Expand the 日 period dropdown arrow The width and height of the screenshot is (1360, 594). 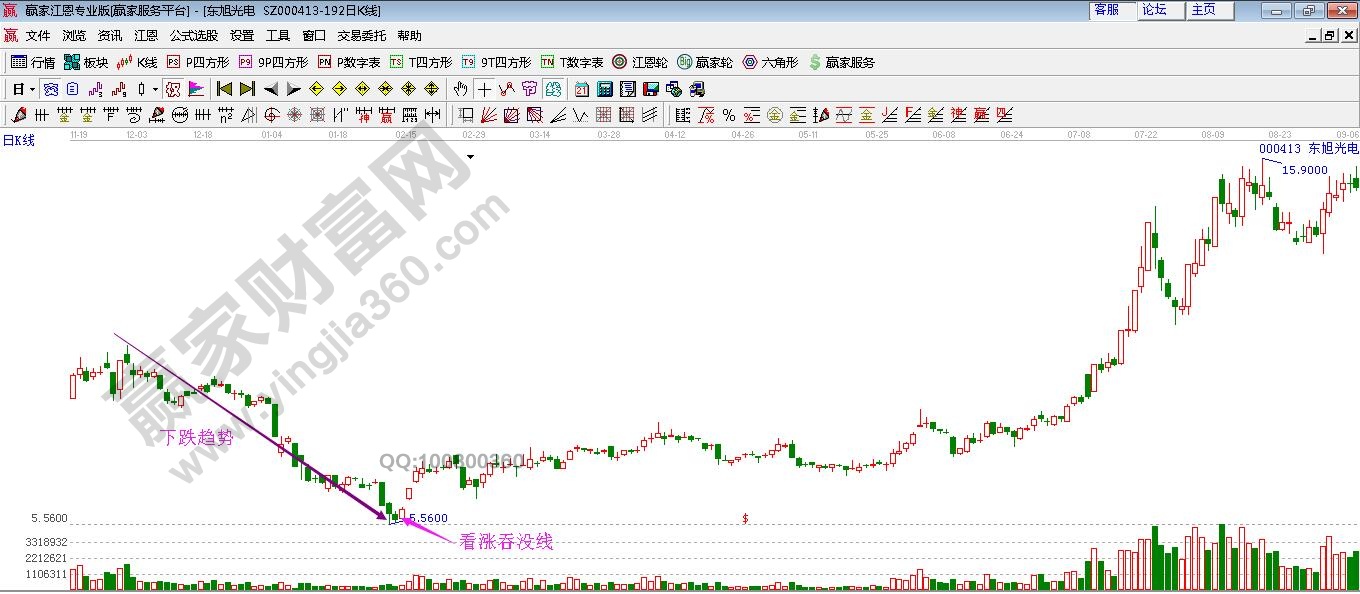click(x=32, y=89)
